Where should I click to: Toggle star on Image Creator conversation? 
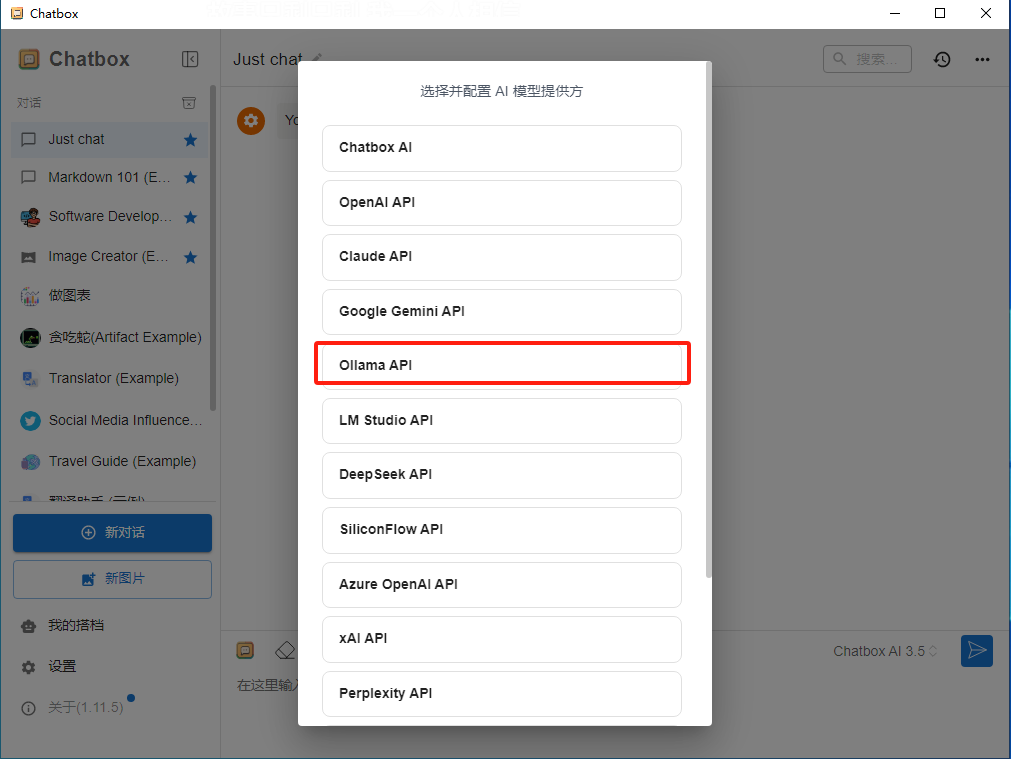coord(190,257)
